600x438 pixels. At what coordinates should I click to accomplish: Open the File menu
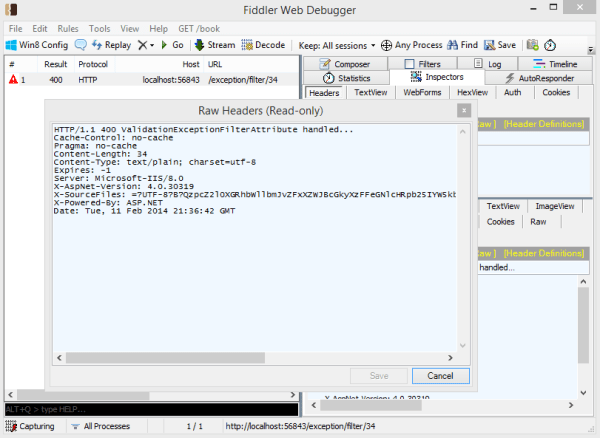point(15,29)
